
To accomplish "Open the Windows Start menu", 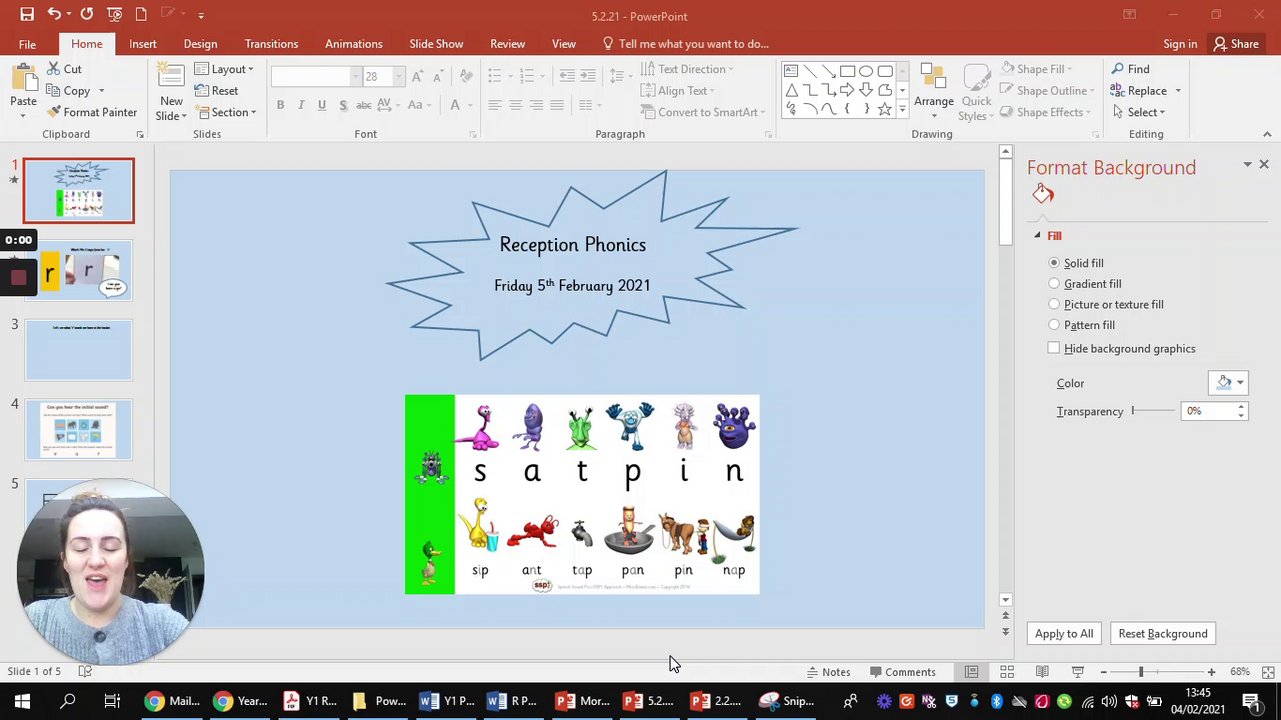I will click(22, 701).
